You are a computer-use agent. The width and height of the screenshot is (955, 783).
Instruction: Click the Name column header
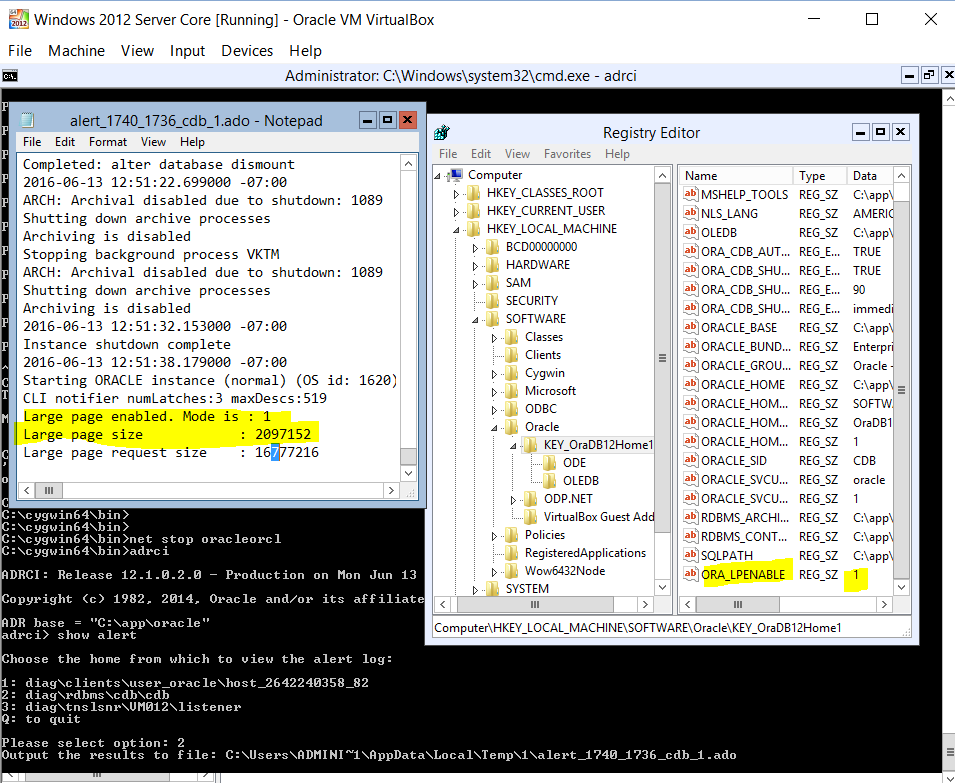pos(701,176)
